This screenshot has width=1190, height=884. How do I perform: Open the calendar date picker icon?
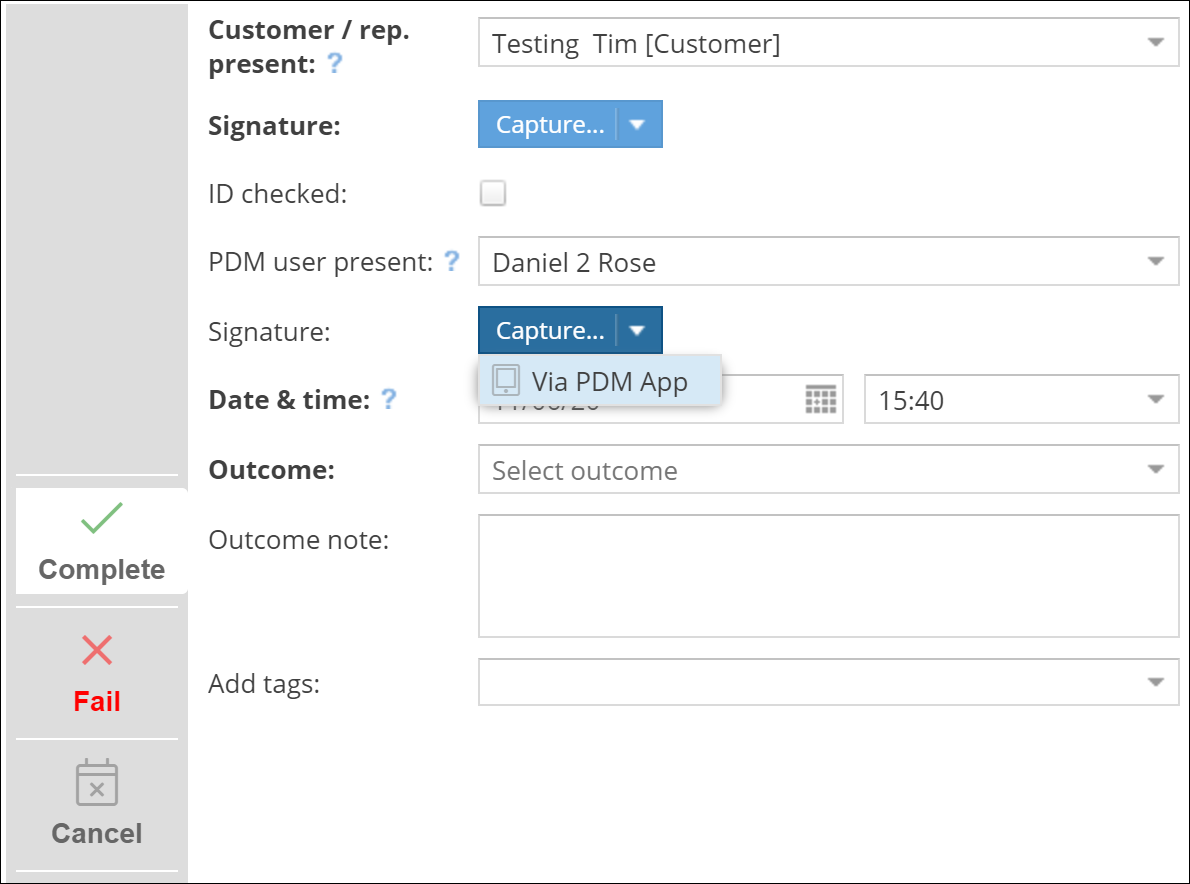[x=820, y=399]
